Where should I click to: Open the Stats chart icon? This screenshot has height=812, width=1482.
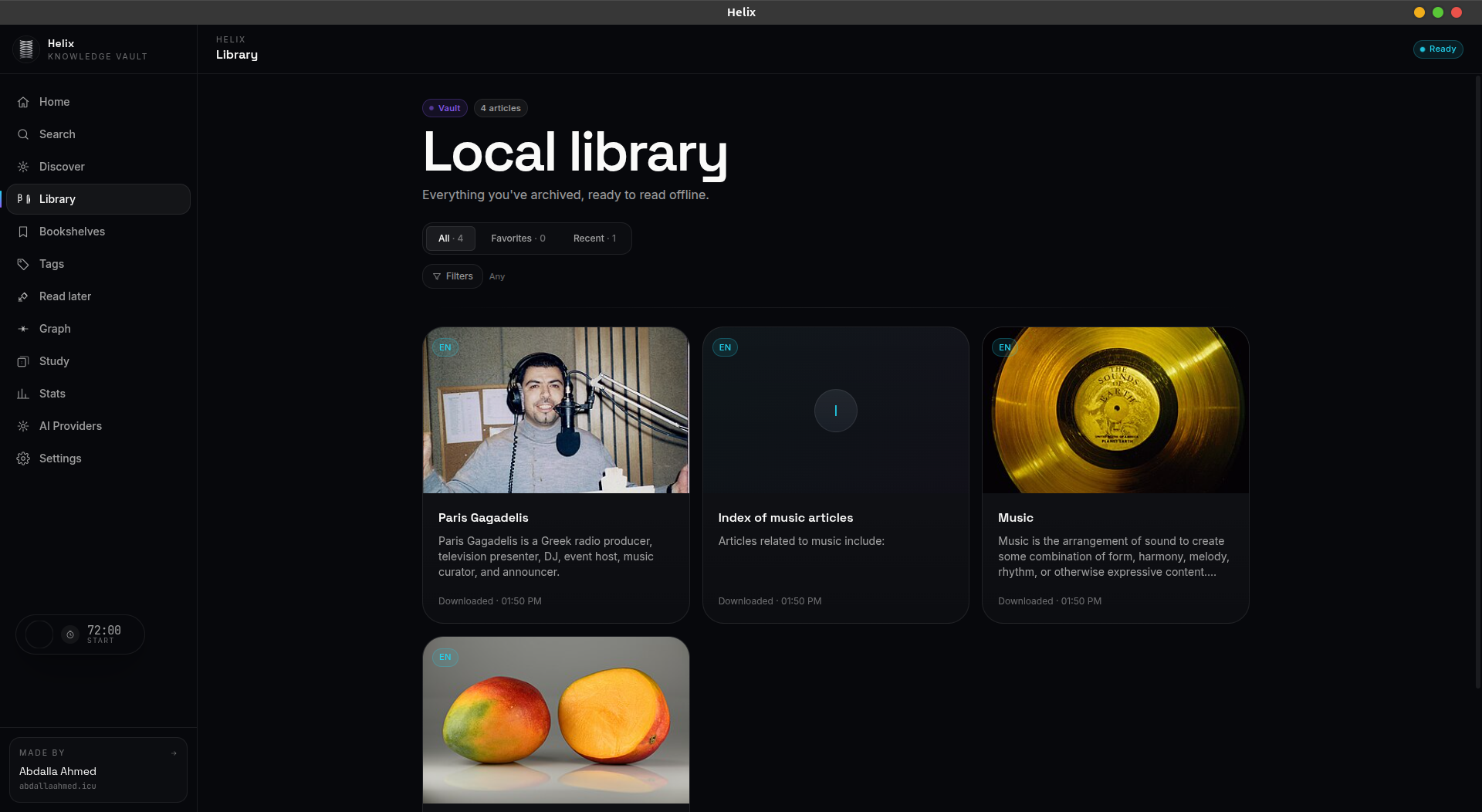coord(23,394)
